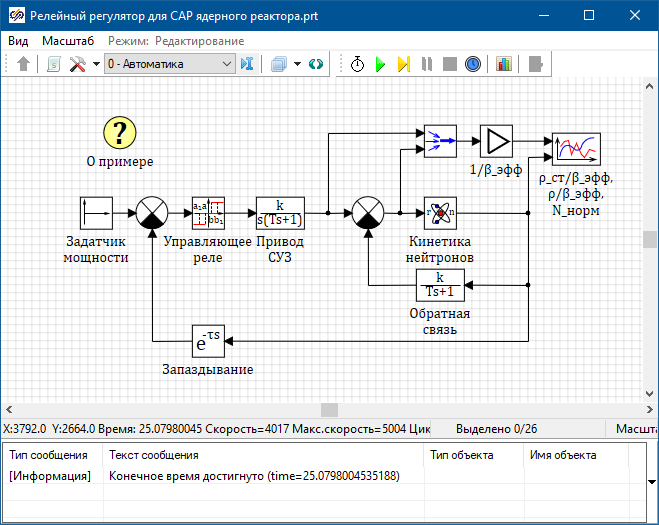Image resolution: width=659 pixels, height=525 pixels.
Task: Expand the arrow next to tools icon
Action: click(96, 64)
